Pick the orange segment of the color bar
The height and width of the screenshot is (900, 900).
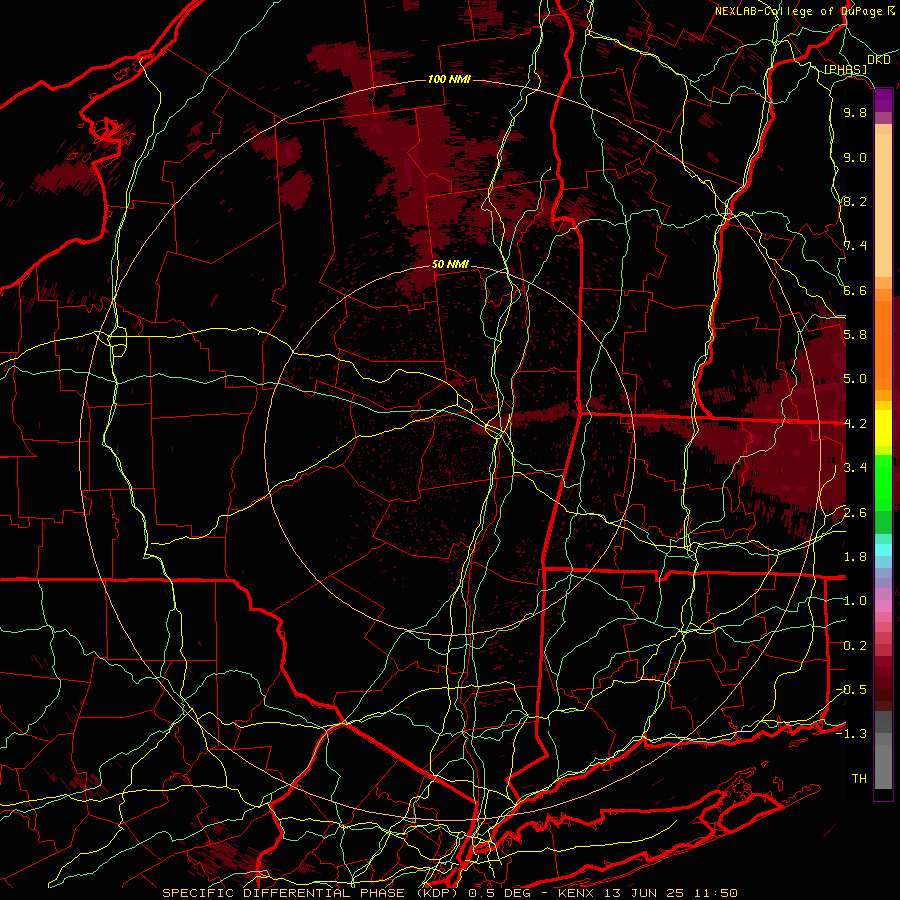click(x=883, y=346)
